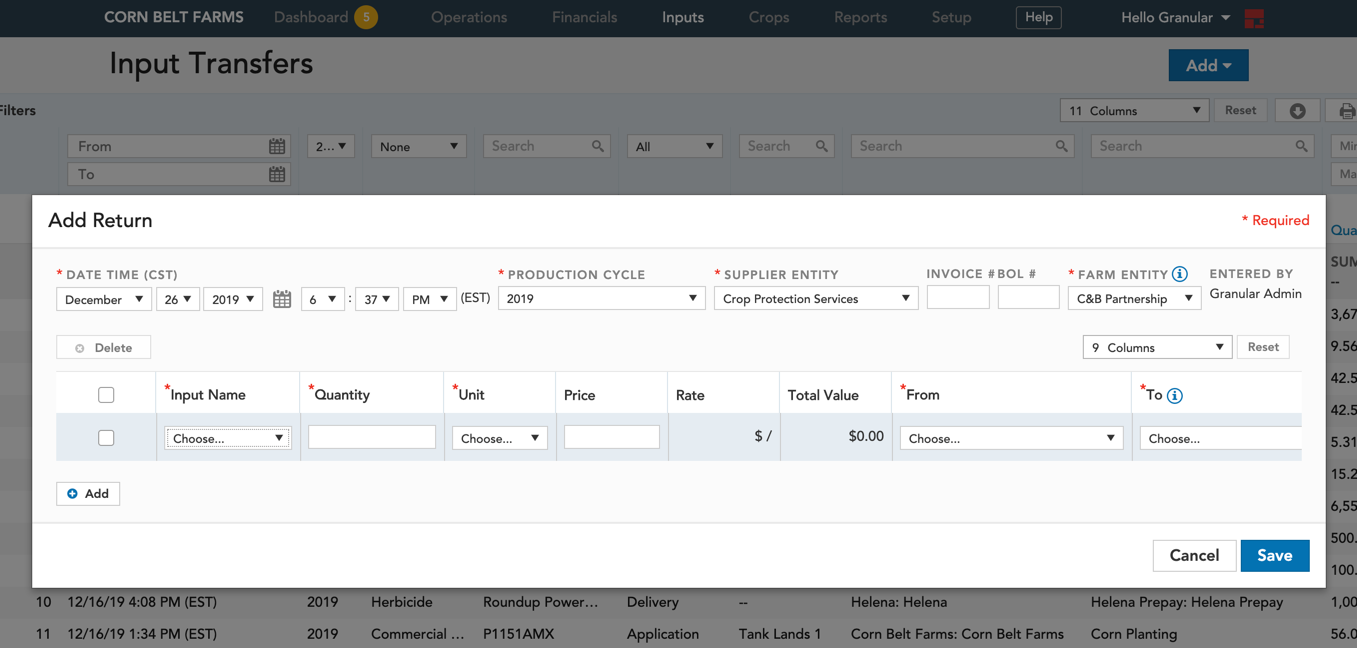Expand the Input Name Choose dropdown
The width and height of the screenshot is (1357, 648).
(x=228, y=438)
